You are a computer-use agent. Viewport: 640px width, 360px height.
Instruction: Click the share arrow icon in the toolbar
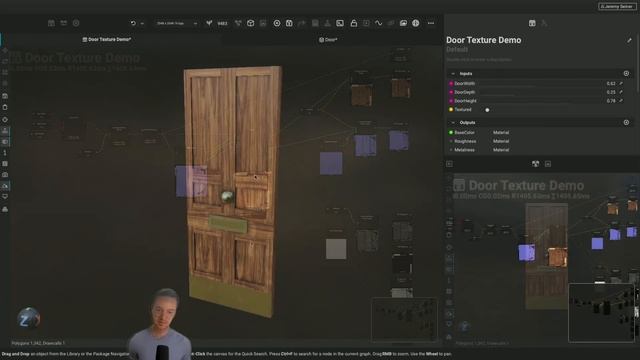pyautogui.click(x=302, y=23)
